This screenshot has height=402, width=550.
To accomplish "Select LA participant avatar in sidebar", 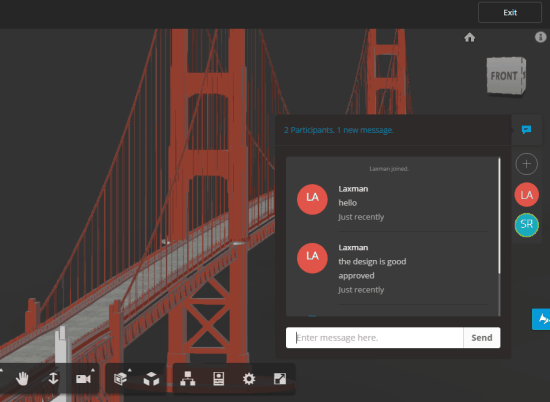I will 526,195.
